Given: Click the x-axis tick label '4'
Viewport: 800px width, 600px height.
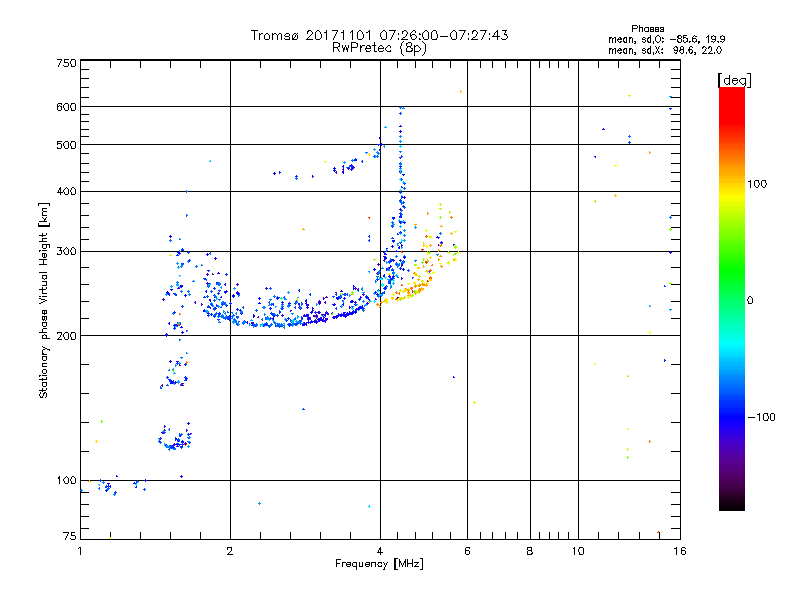Looking at the screenshot, I should (380, 551).
